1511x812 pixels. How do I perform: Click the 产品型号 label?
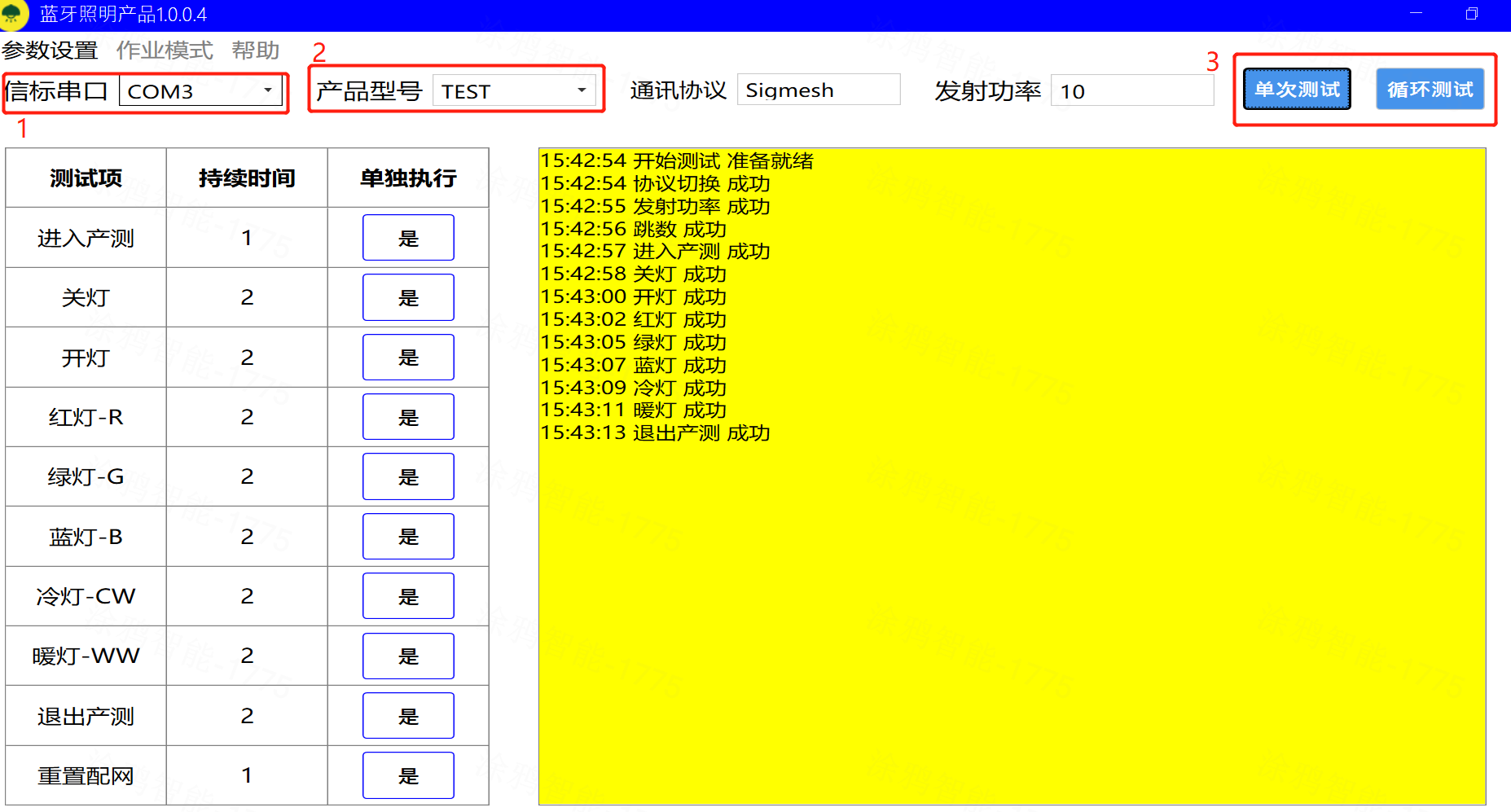click(369, 90)
